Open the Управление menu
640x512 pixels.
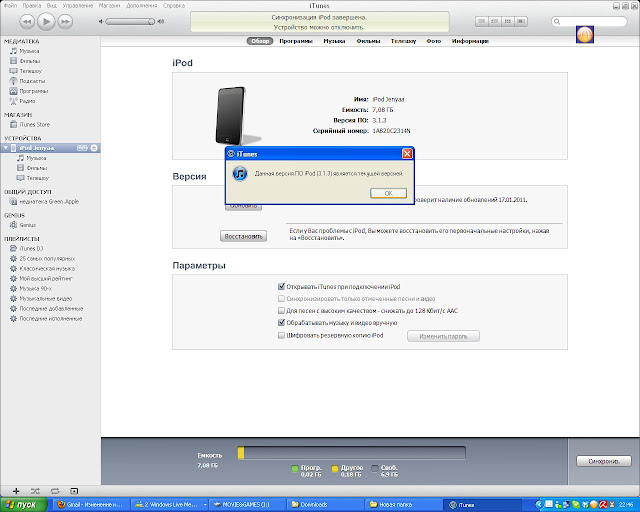click(78, 6)
